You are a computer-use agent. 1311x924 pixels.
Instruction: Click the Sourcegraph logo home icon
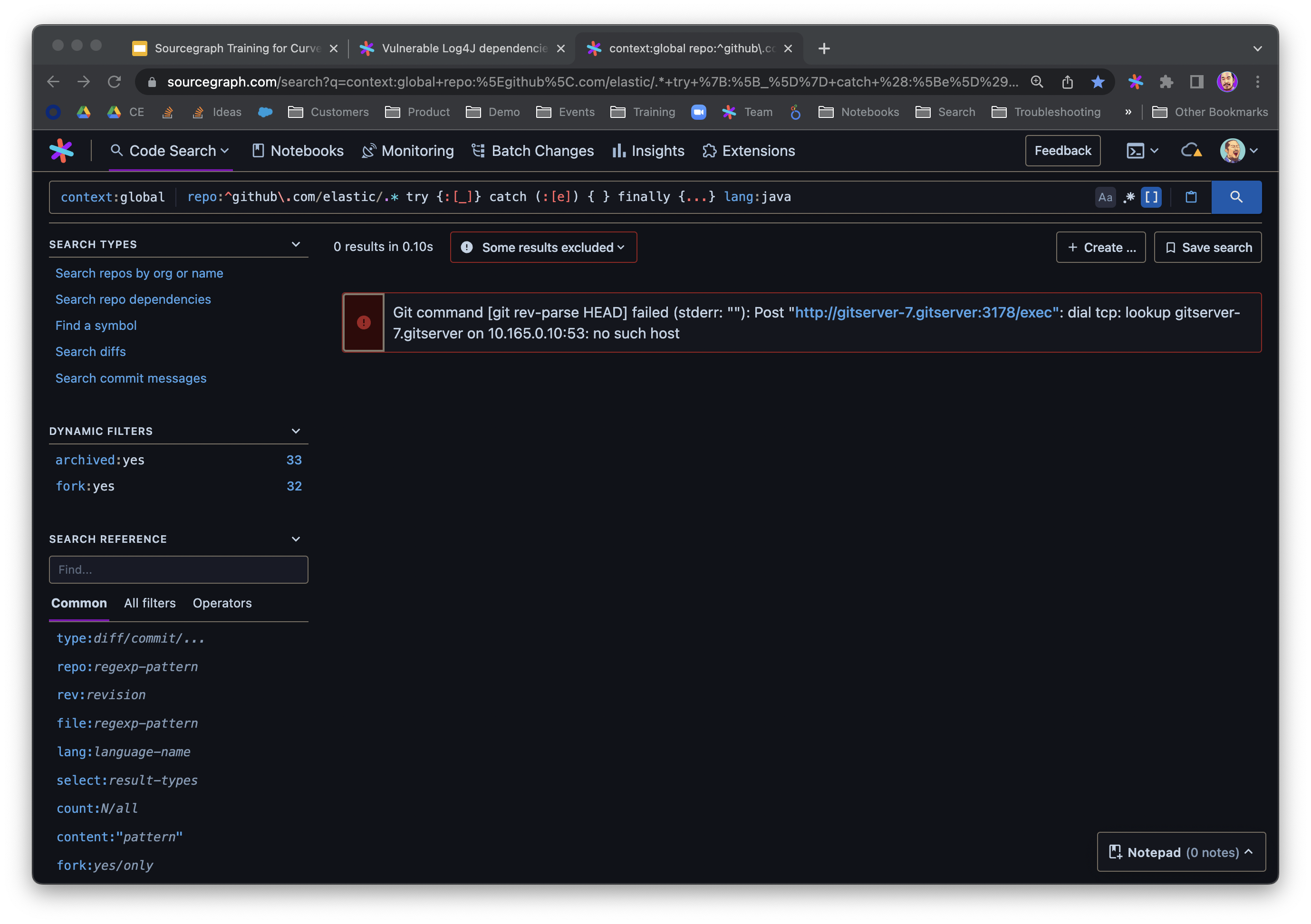[x=62, y=151]
